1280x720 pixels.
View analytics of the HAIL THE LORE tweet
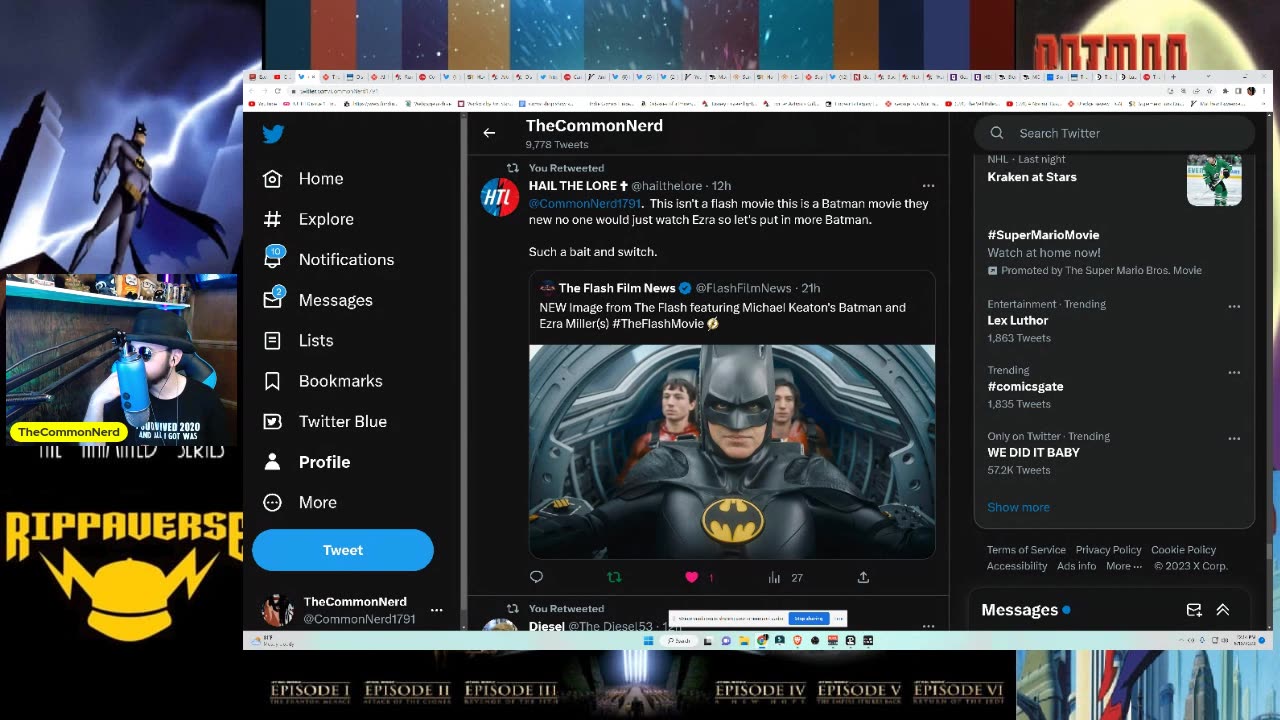click(x=774, y=577)
